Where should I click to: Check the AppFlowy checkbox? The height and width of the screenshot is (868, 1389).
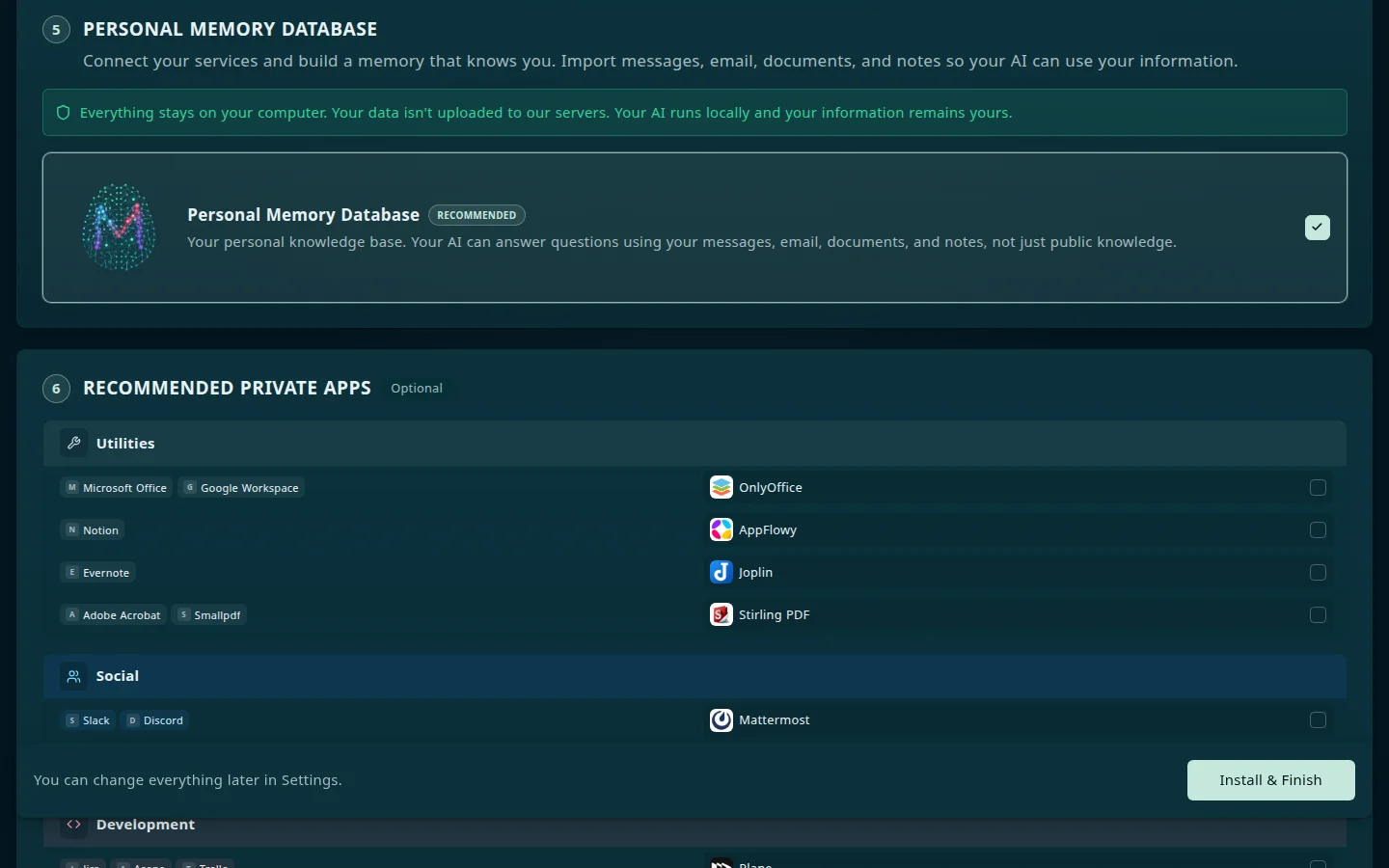(1319, 530)
